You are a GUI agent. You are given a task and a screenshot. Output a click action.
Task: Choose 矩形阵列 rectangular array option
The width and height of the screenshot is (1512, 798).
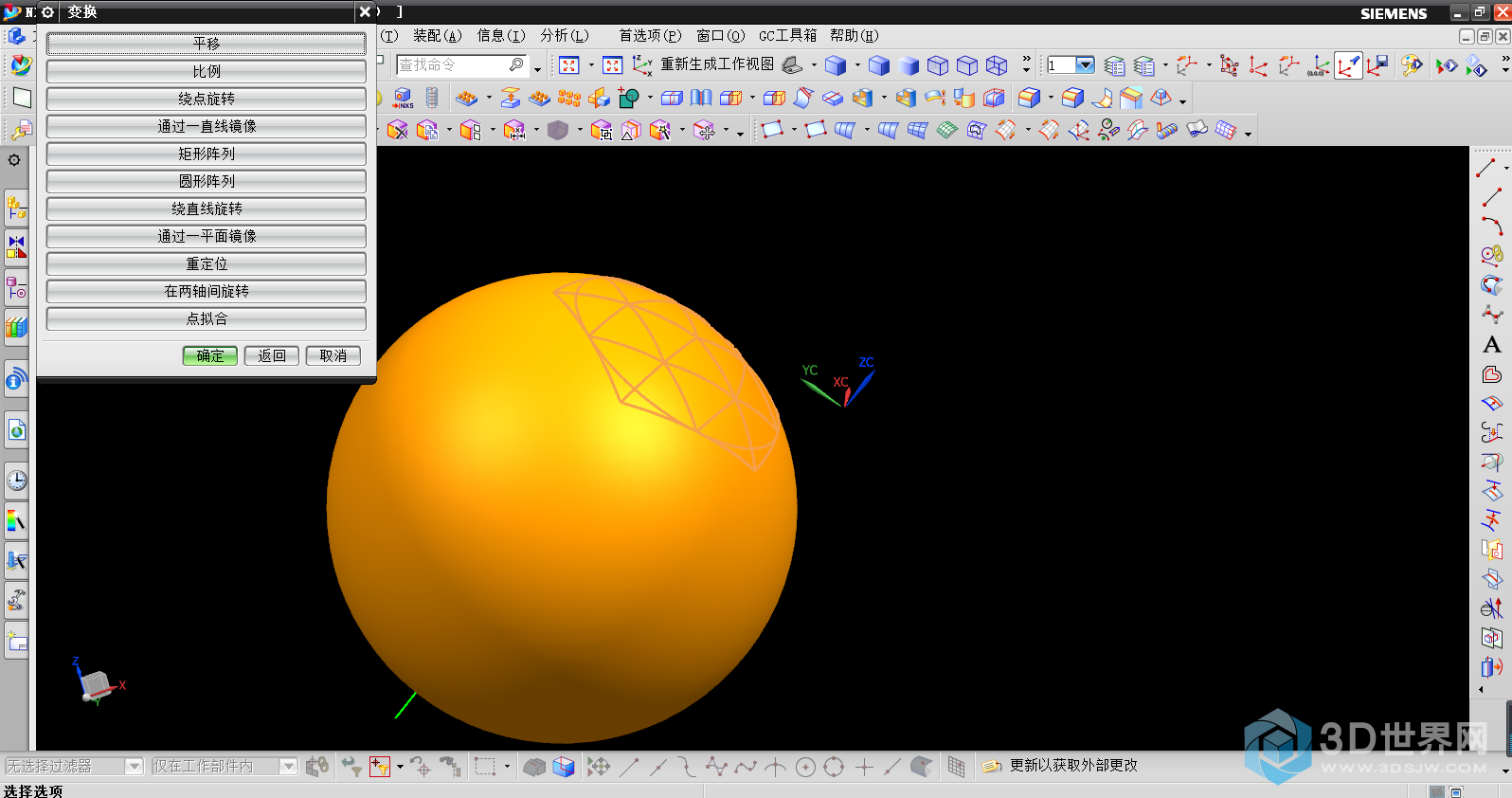click(x=207, y=154)
